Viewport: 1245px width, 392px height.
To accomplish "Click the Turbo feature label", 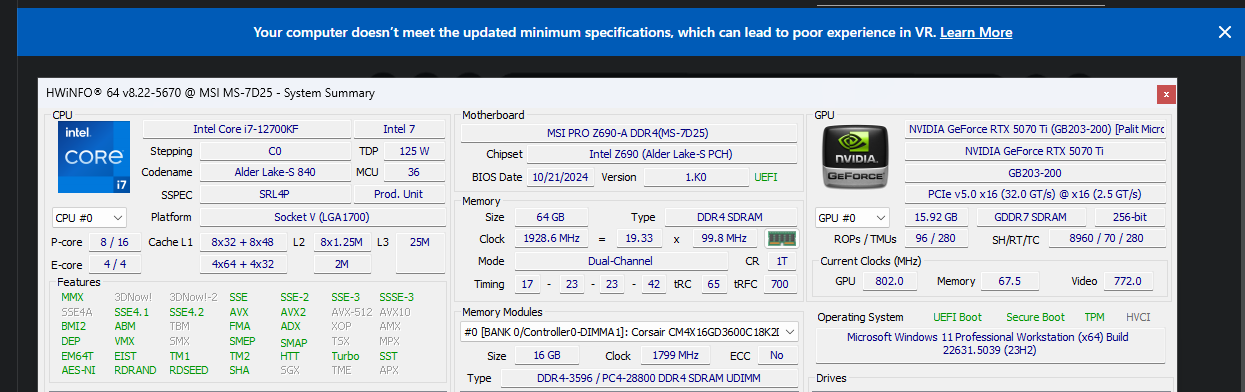I will (x=346, y=356).
